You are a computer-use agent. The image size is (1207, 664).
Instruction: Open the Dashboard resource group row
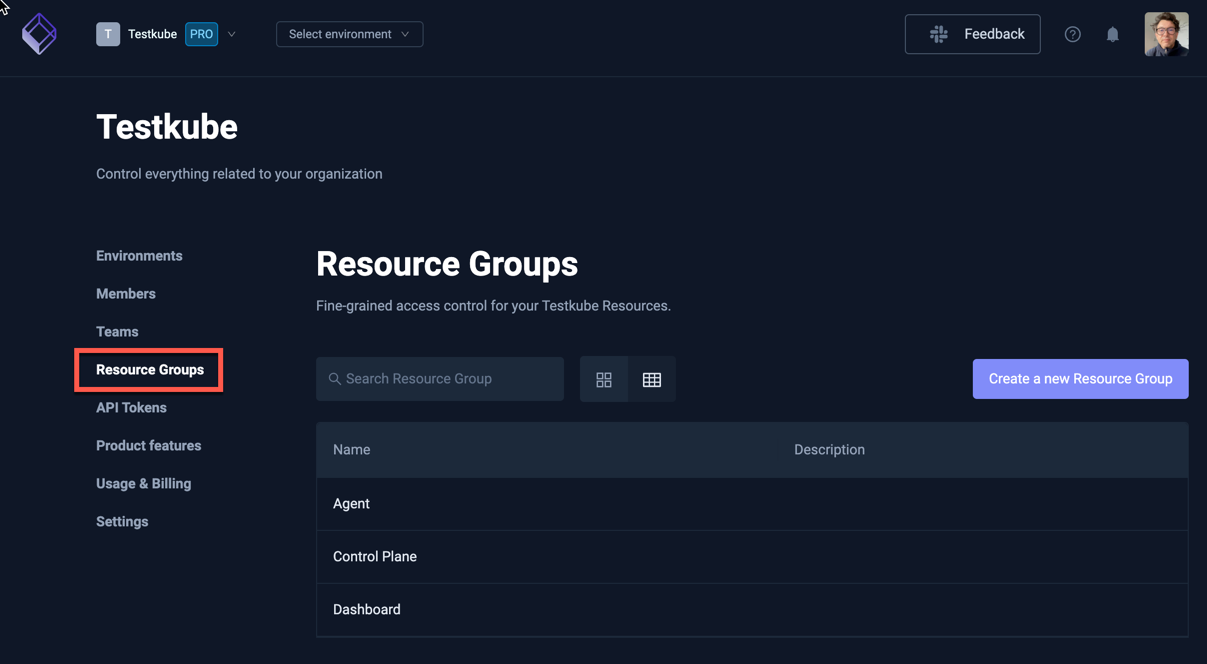752,610
